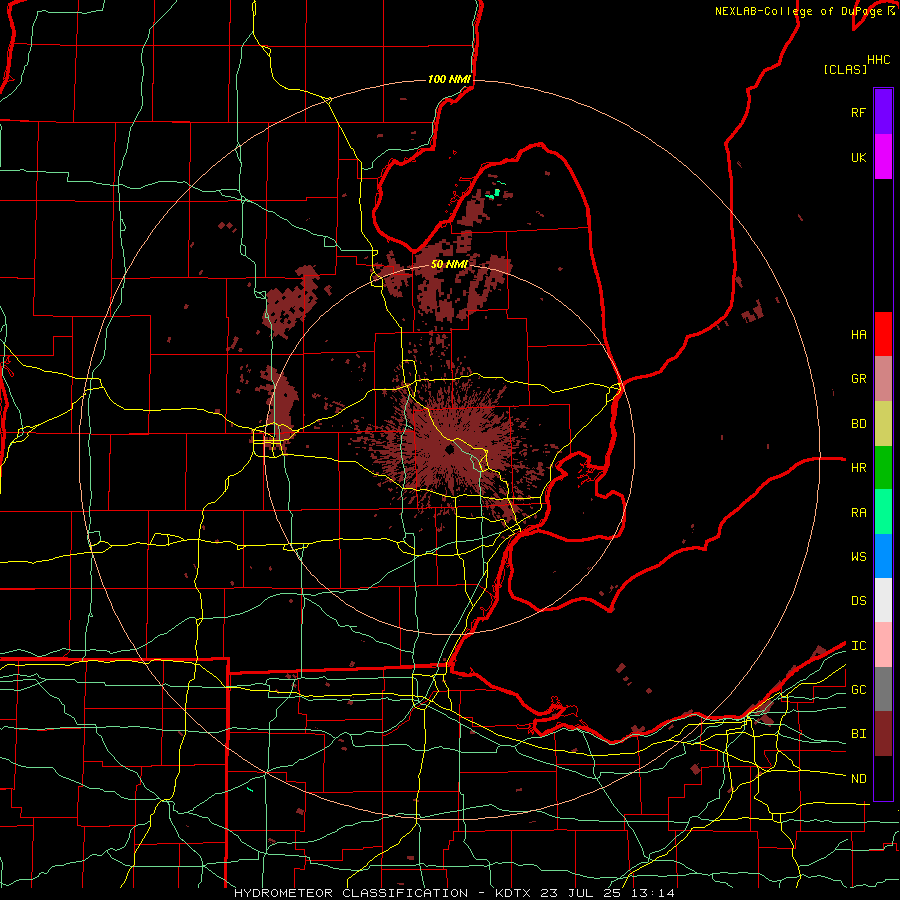900x900 pixels.
Task: Click the [CLAS] units label
Action: pos(845,69)
